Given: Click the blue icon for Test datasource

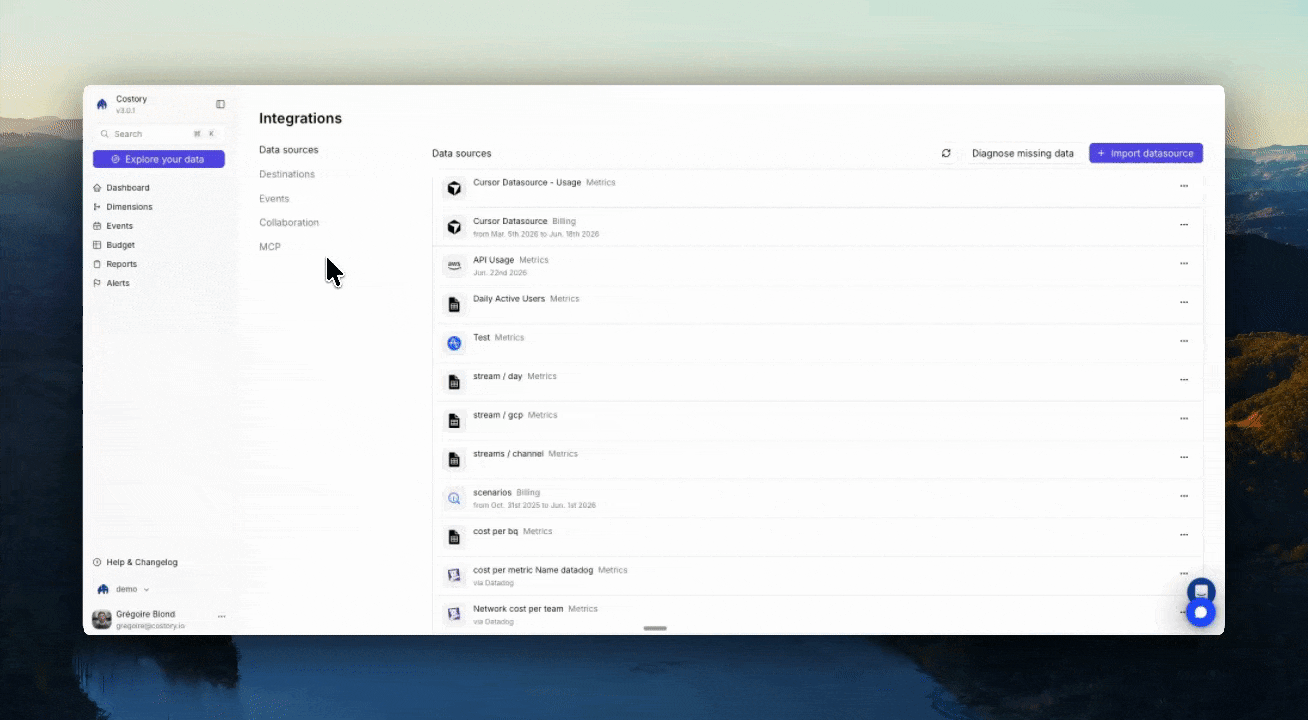Looking at the screenshot, I should tap(454, 343).
